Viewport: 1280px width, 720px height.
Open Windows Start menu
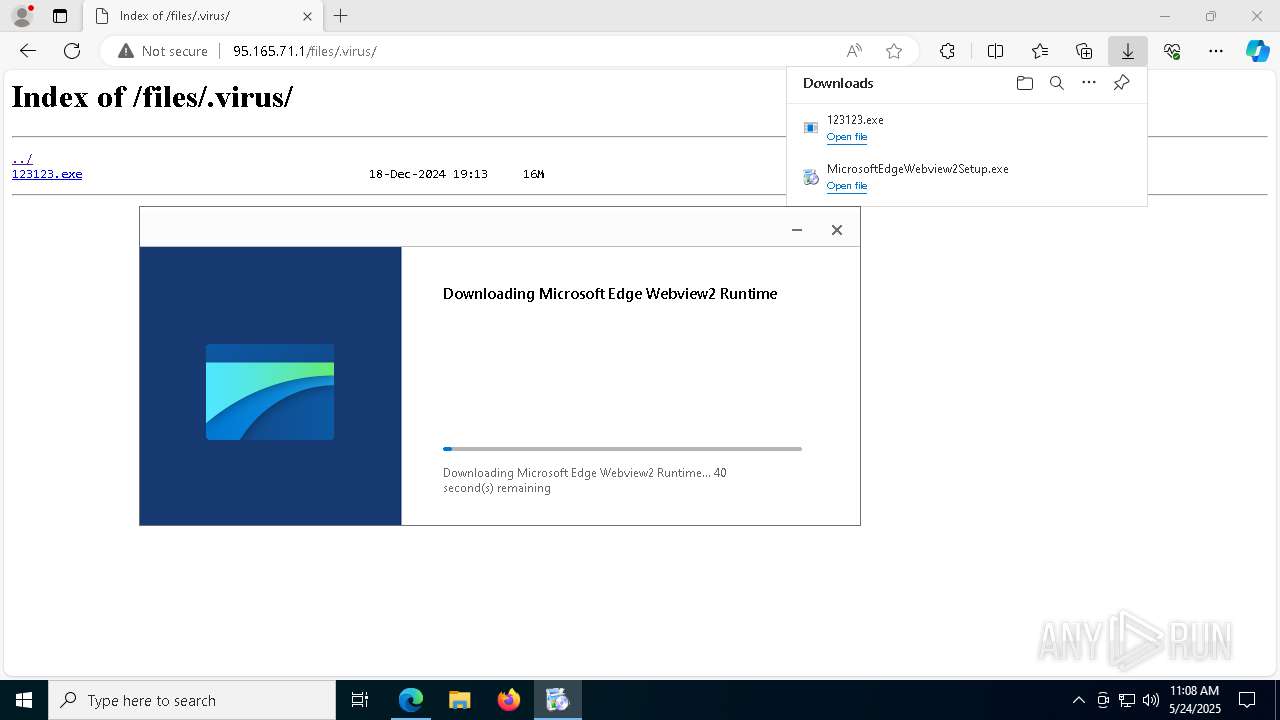coord(24,700)
